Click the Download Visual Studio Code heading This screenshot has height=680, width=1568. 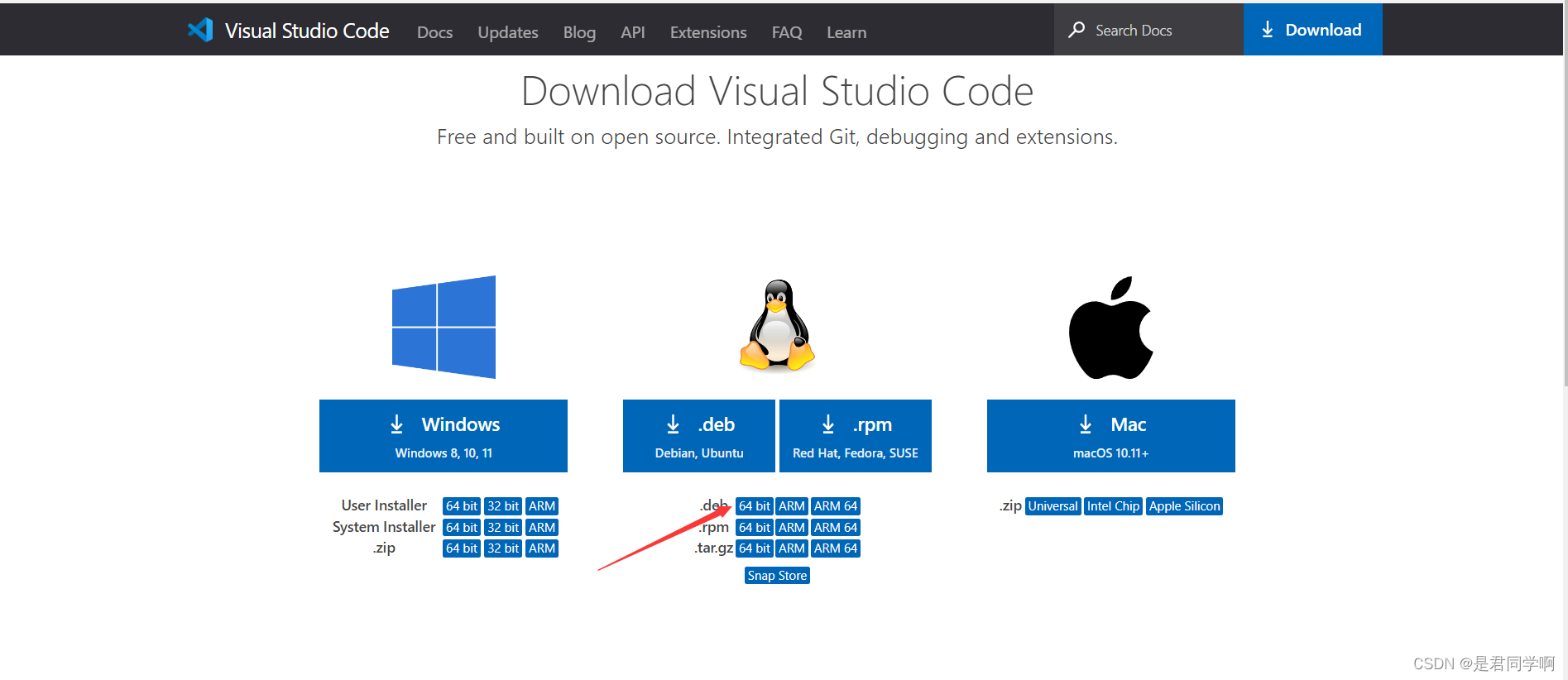coord(777,91)
